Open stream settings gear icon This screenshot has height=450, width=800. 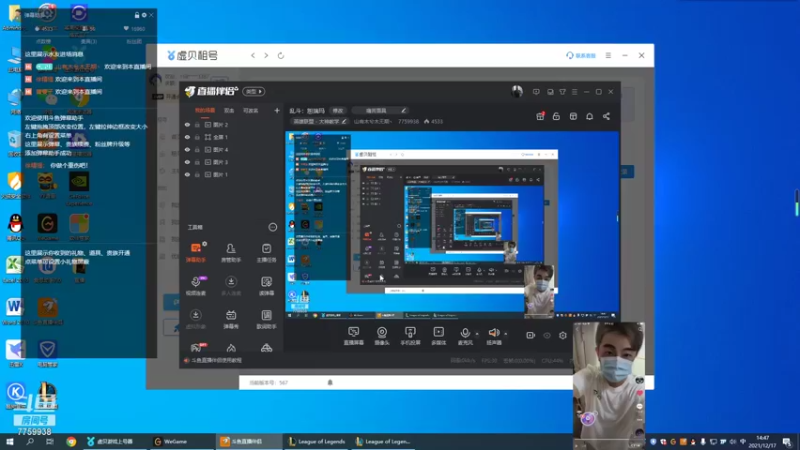(x=563, y=335)
